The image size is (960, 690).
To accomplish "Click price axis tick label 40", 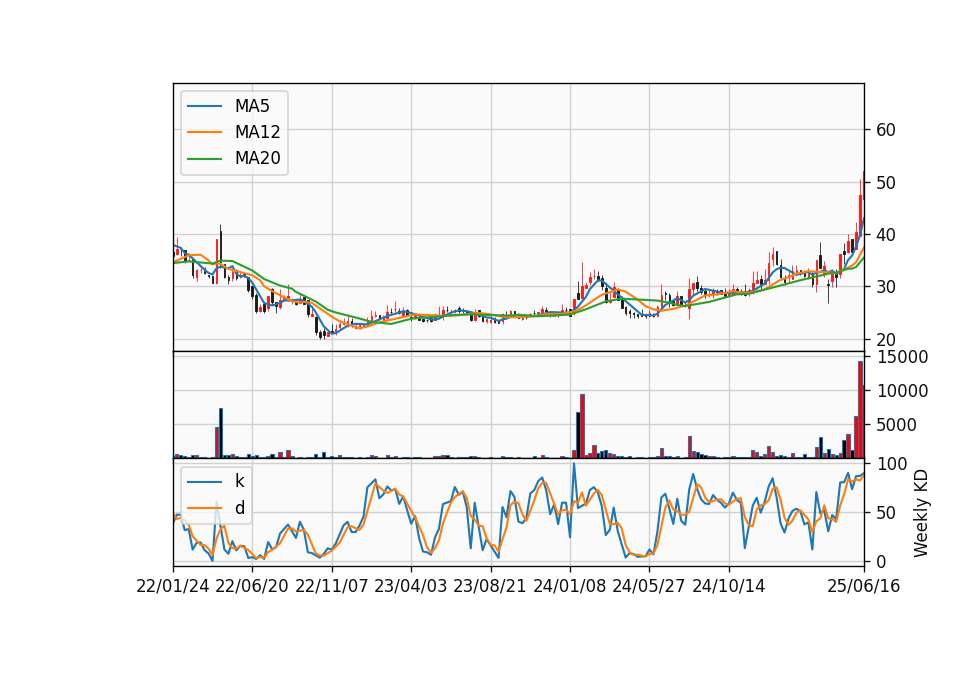I will [x=886, y=234].
